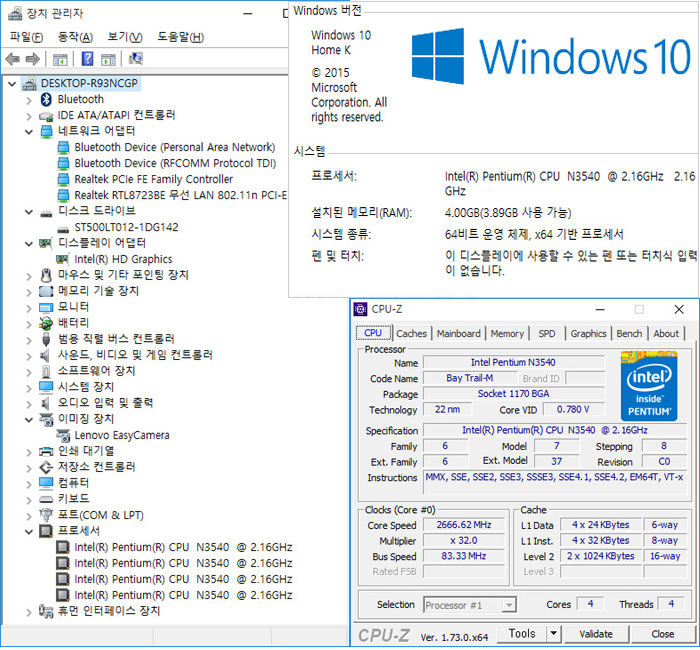Image resolution: width=700 pixels, height=650 pixels.
Task: Open the 파일(F) menu
Action: 26,38
